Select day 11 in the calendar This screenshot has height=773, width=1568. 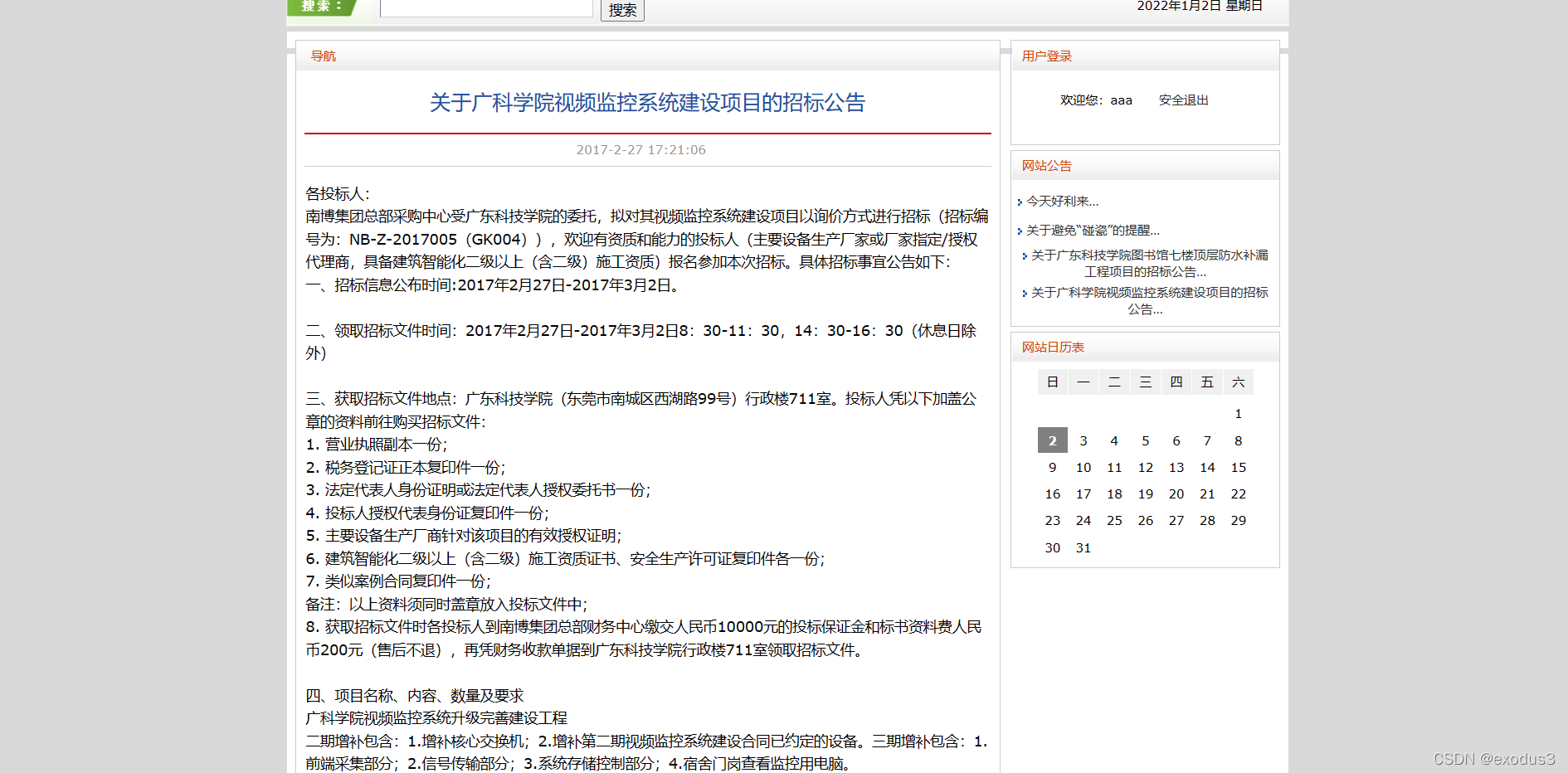1114,468
